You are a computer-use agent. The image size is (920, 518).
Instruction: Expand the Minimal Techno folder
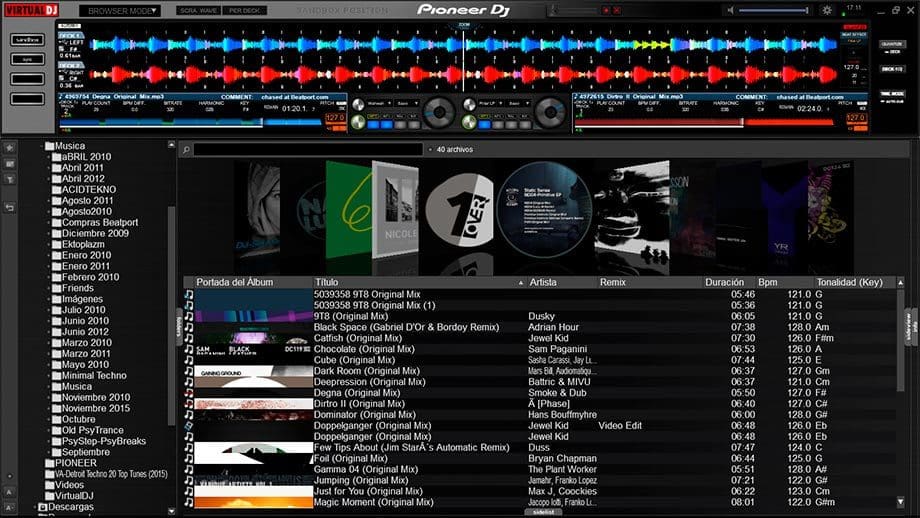(x=49, y=376)
